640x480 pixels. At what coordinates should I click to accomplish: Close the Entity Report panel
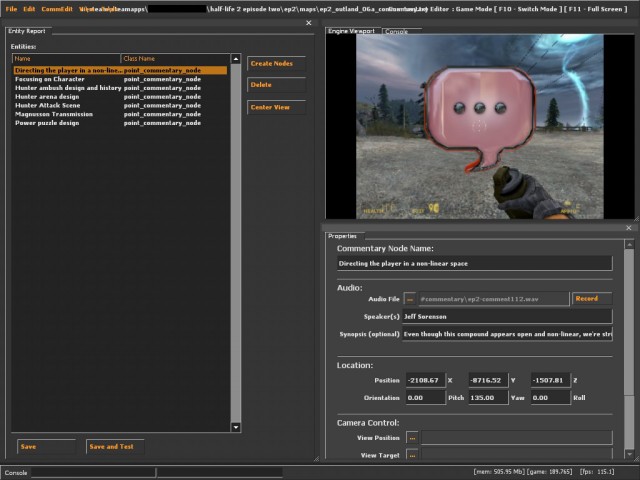[309, 23]
